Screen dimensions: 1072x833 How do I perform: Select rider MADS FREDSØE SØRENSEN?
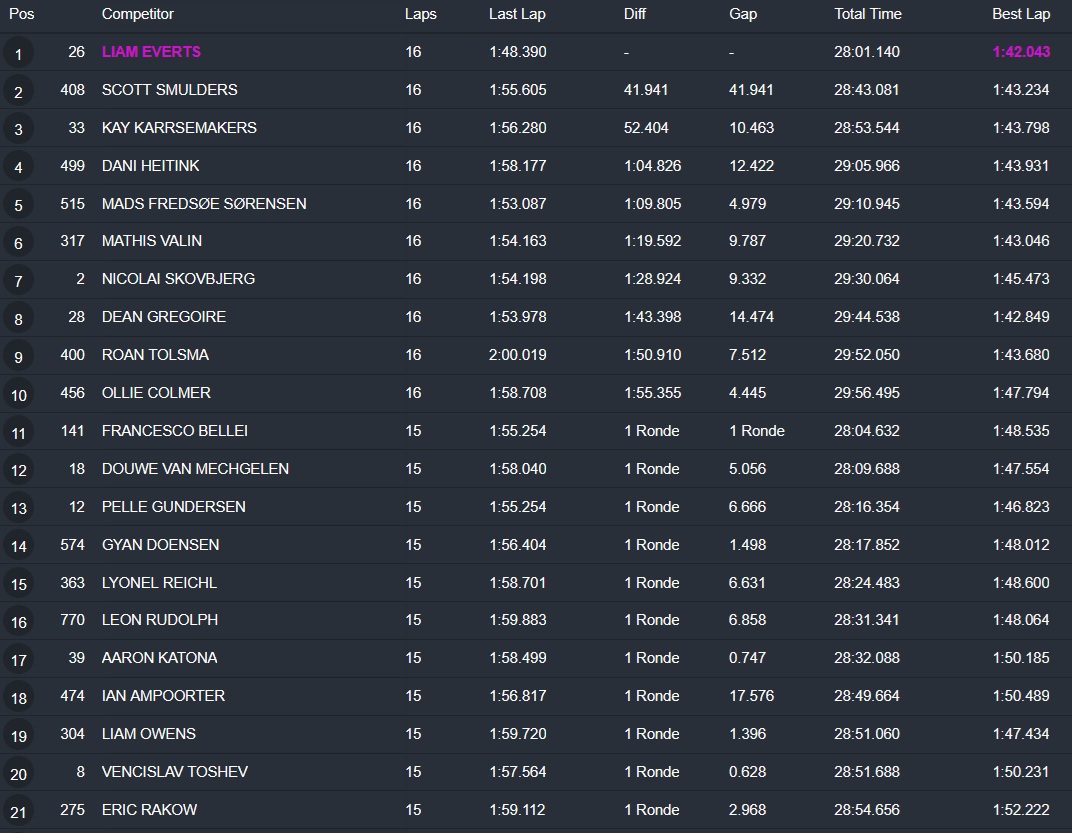tap(204, 204)
